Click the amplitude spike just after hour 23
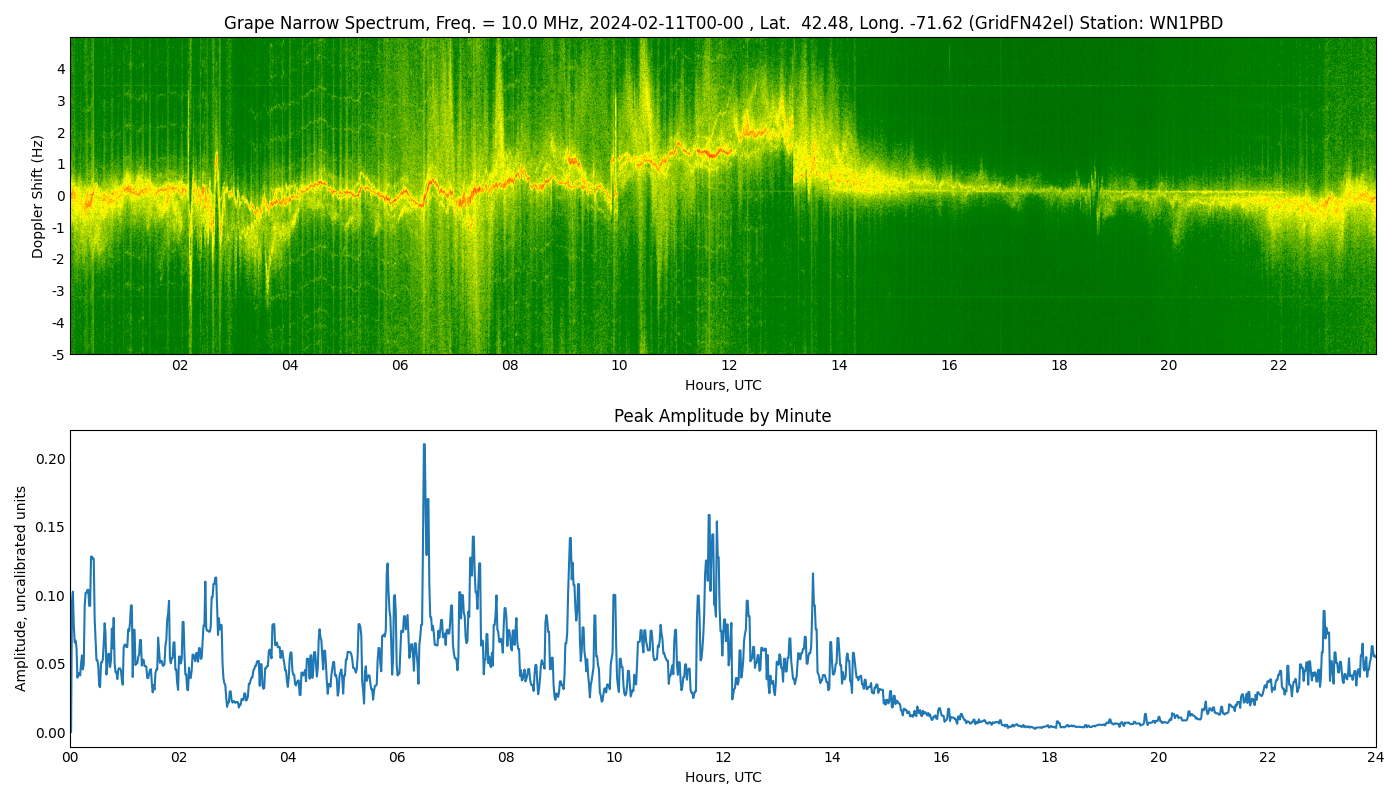This screenshot has width=1400, height=800. (1324, 612)
